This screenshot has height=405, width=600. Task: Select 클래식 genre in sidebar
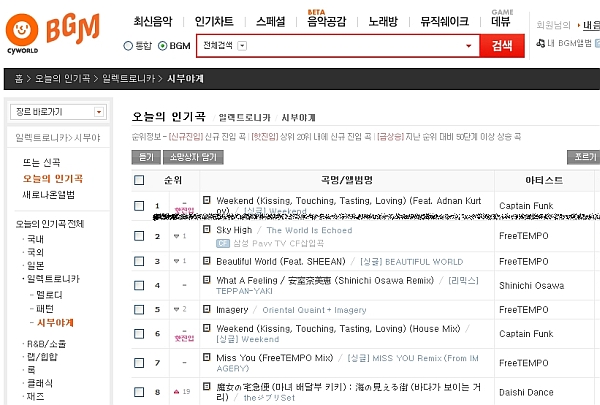pyautogui.click(x=40, y=383)
